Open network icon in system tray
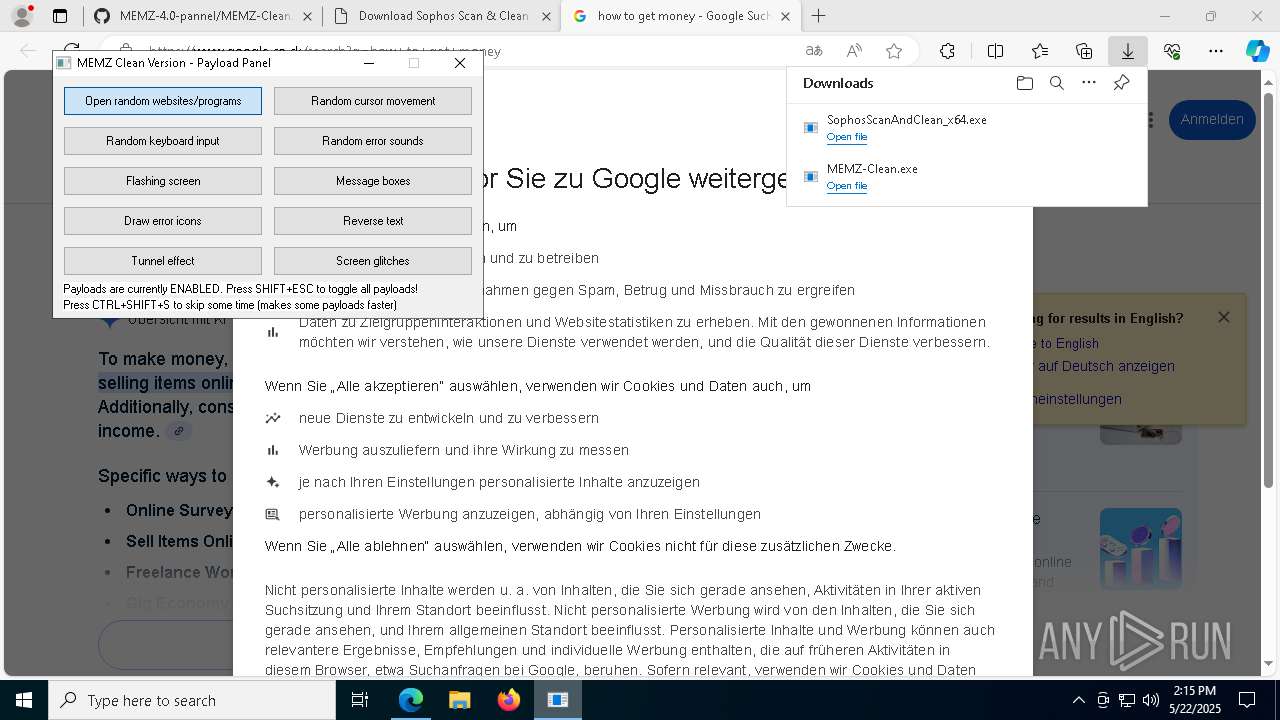1280x720 pixels. tap(1126, 700)
